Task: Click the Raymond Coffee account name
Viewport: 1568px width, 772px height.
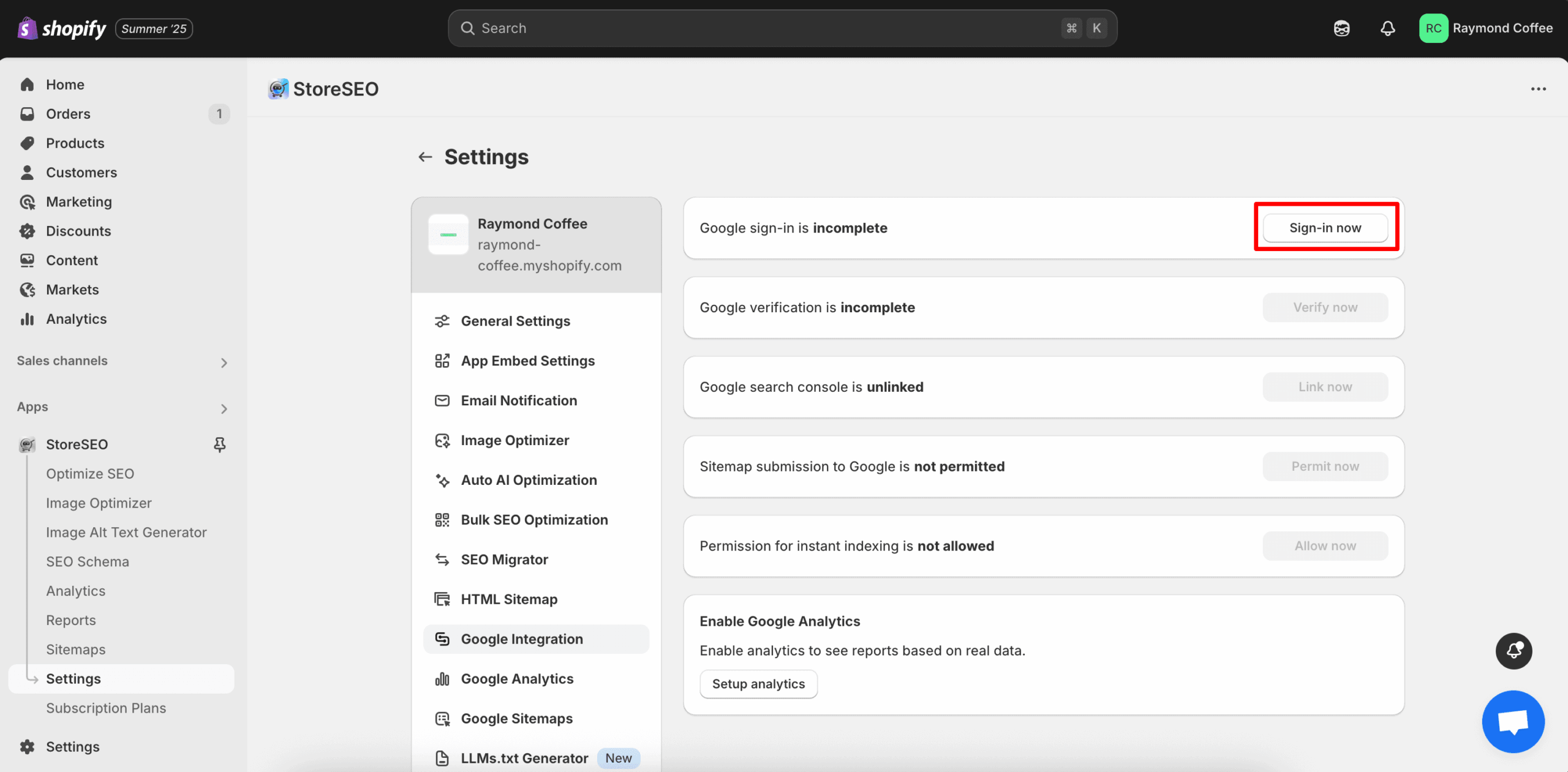Action: 1502,28
